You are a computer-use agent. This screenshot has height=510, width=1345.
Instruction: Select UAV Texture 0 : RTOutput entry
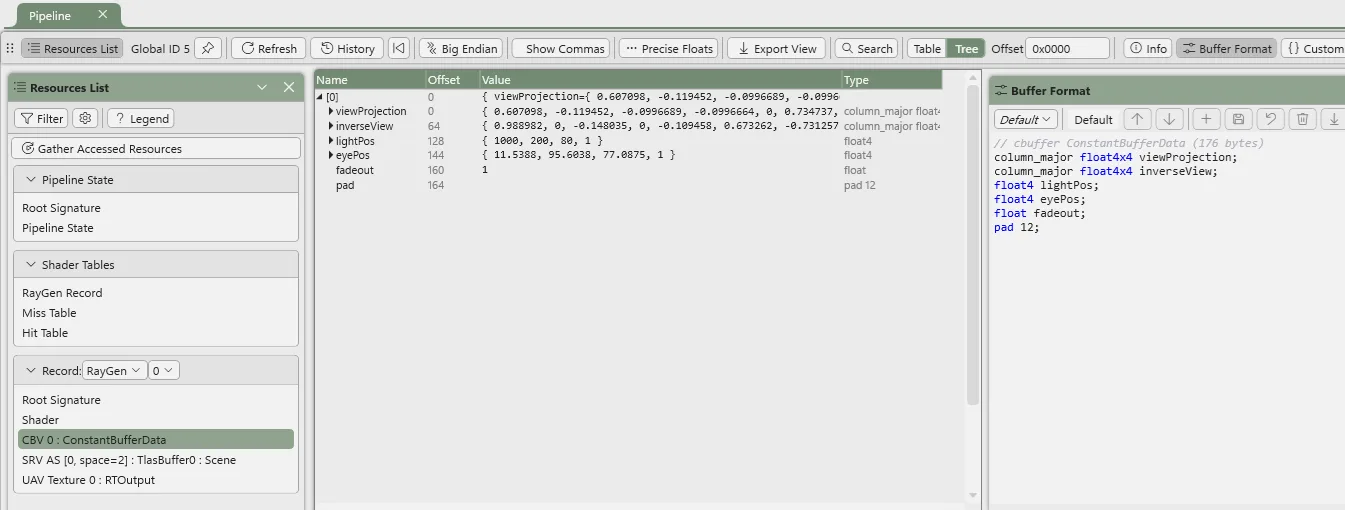88,480
